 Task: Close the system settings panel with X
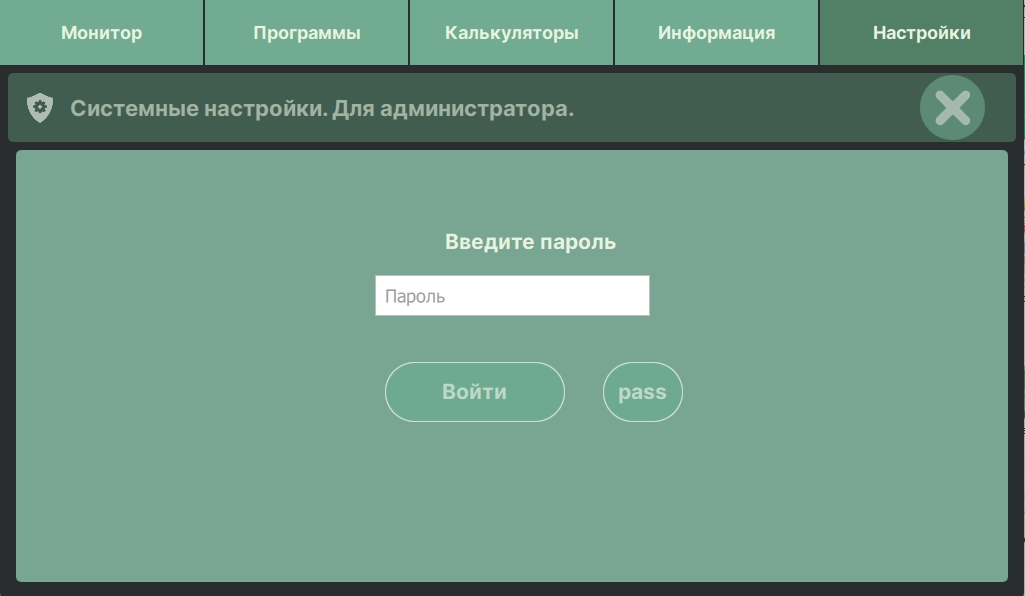point(952,108)
